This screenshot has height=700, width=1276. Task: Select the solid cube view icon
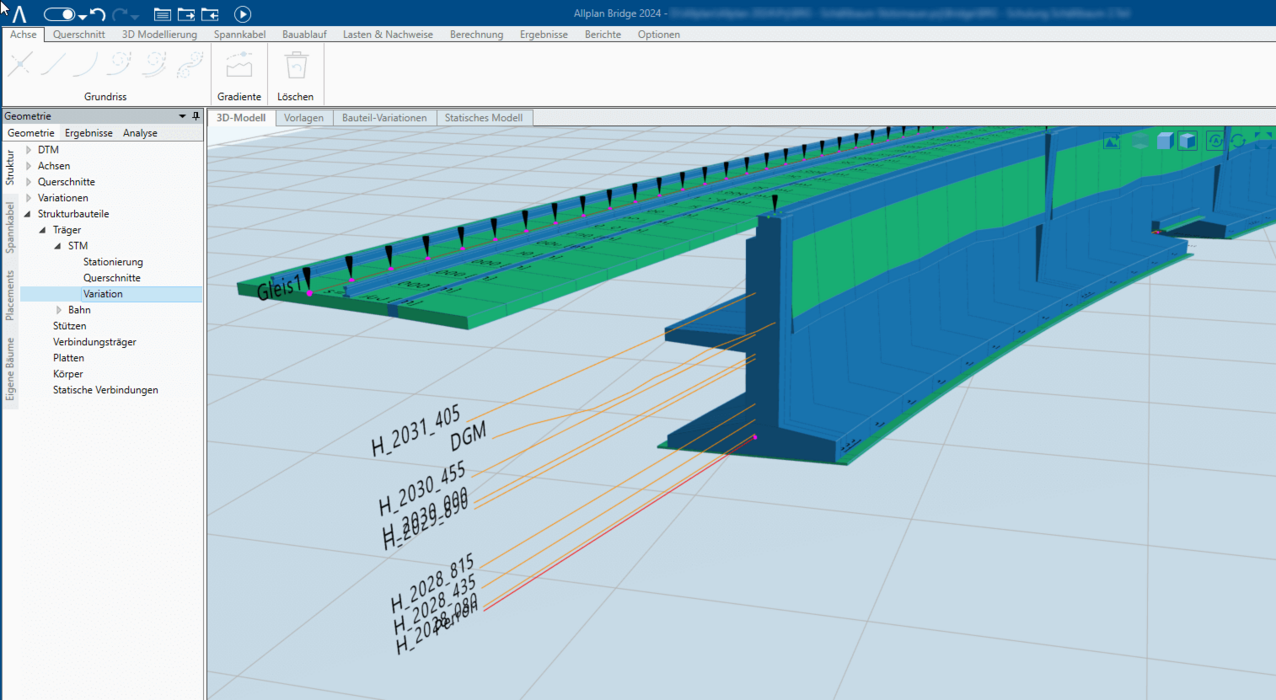[1165, 141]
